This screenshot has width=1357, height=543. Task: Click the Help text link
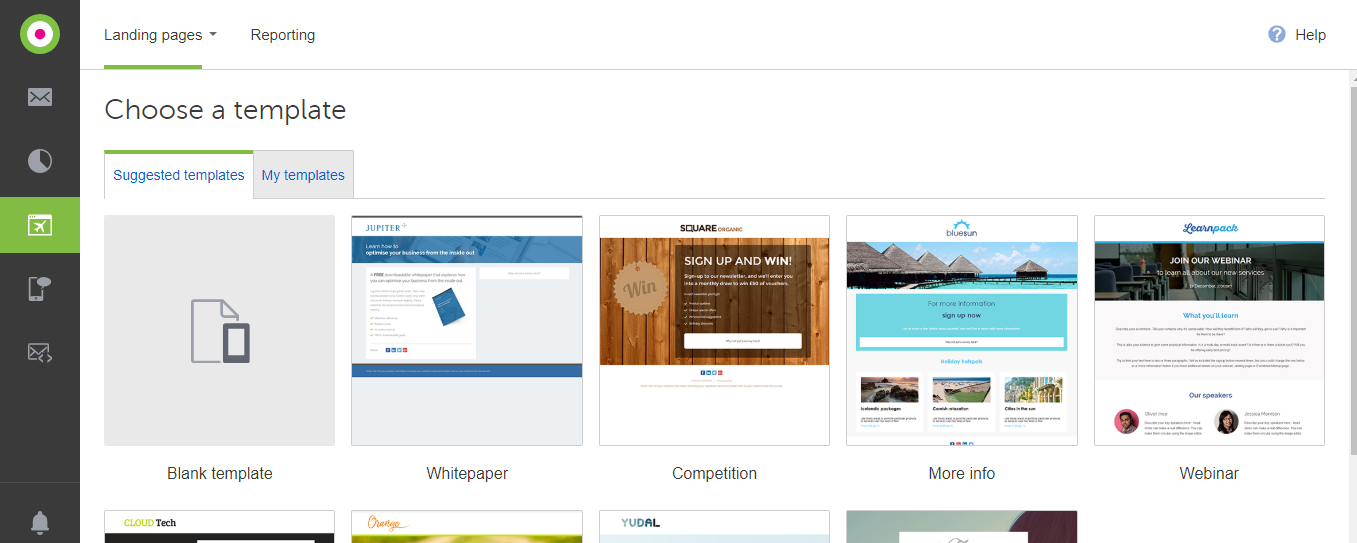tap(1310, 35)
